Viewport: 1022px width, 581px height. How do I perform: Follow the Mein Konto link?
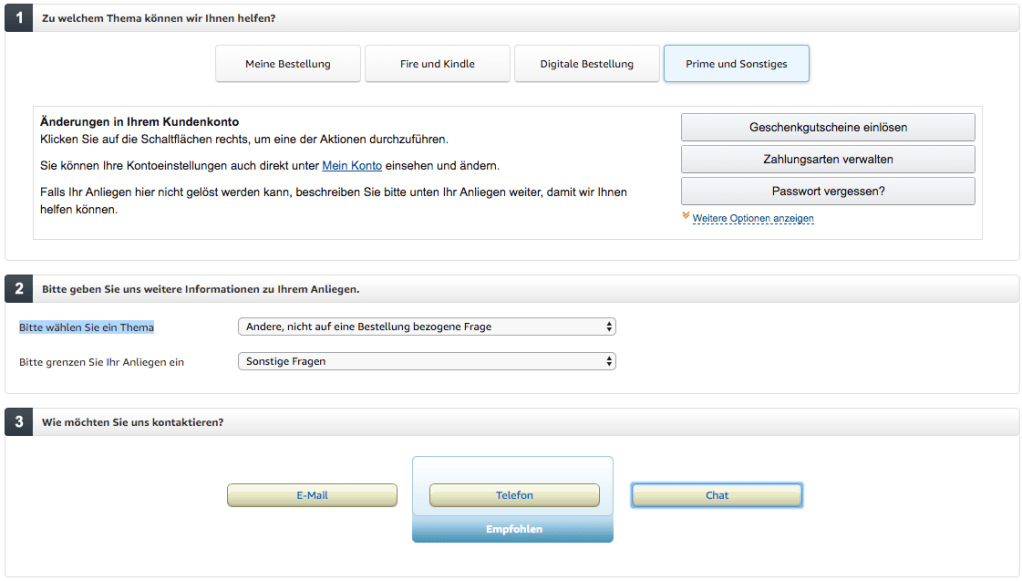(x=352, y=165)
